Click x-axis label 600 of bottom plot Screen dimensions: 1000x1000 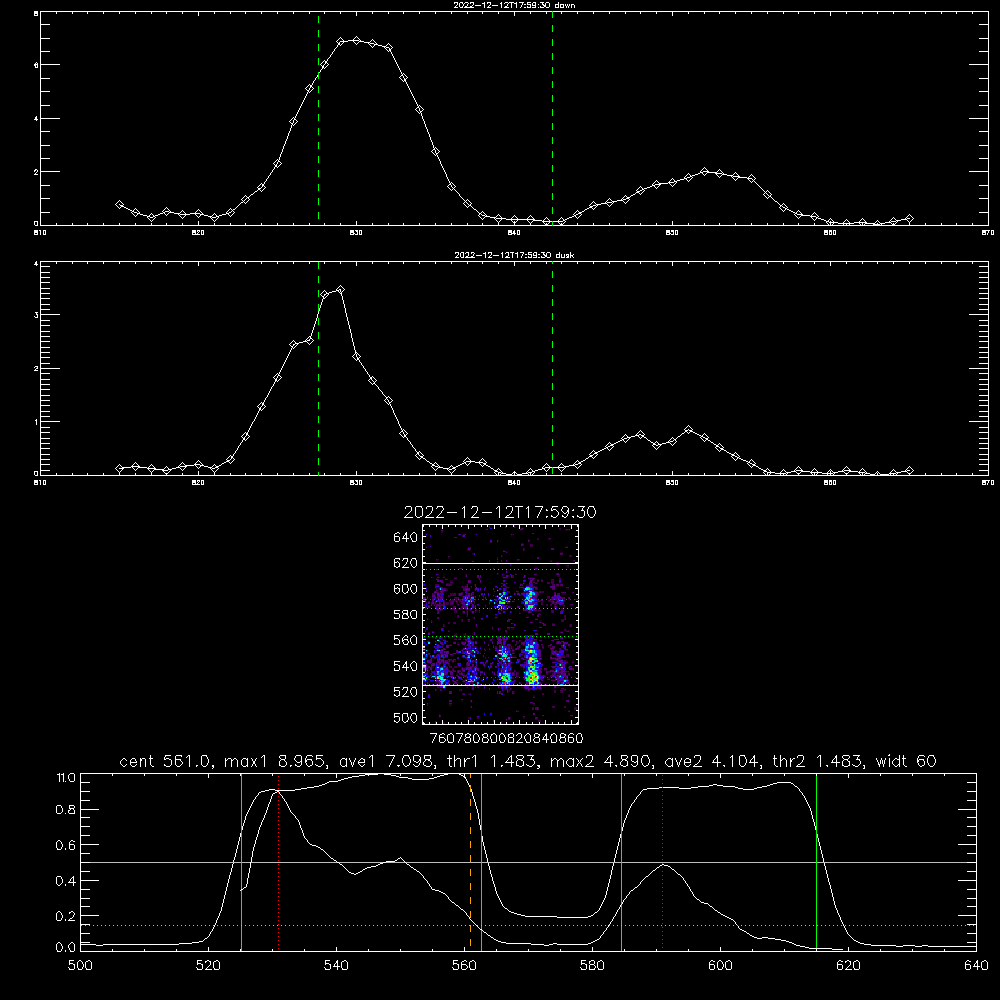[x=721, y=966]
